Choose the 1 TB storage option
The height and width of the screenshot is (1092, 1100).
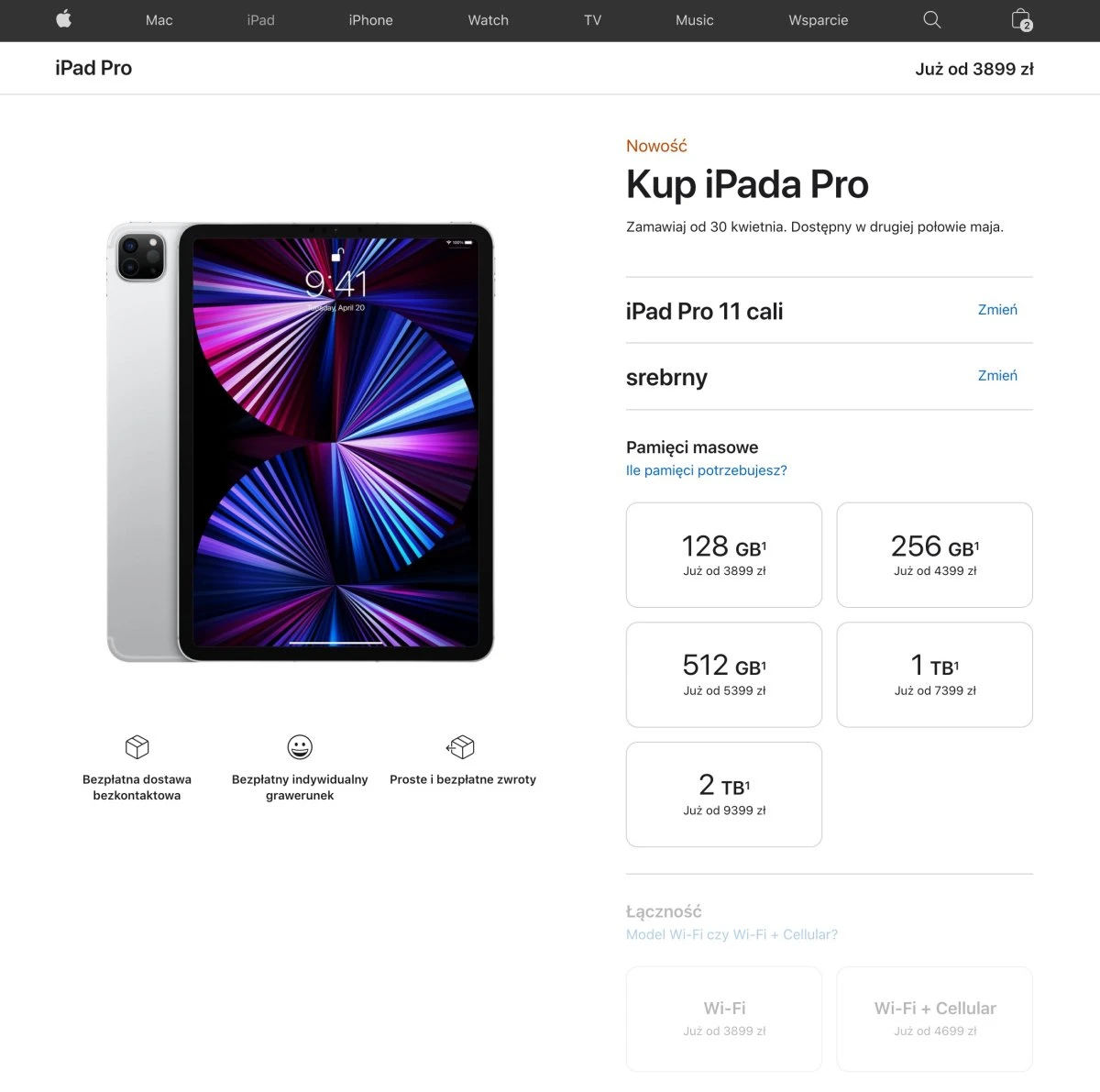(935, 675)
